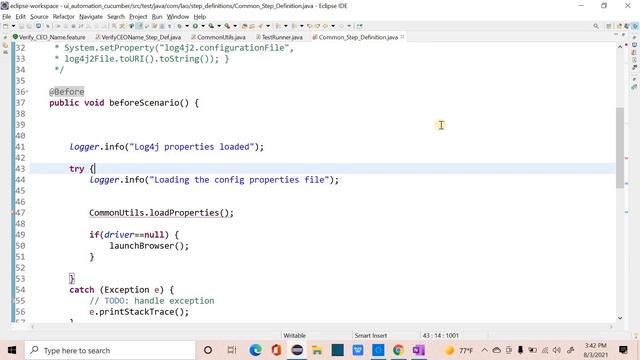Viewport: 640px width, 360px height.
Task: Open the Open Perspective icon in the top-right toolbar
Action: click(x=609, y=26)
